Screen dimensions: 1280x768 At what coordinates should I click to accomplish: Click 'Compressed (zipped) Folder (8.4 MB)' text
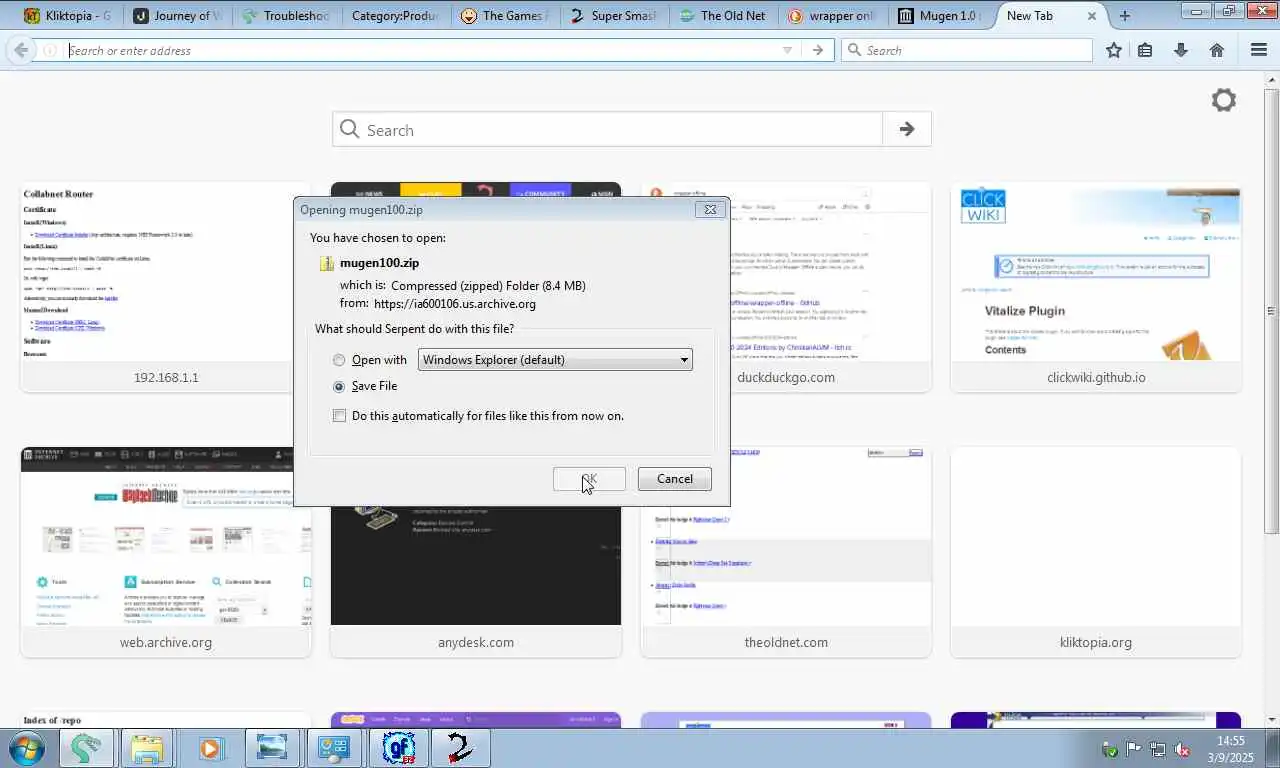488,286
